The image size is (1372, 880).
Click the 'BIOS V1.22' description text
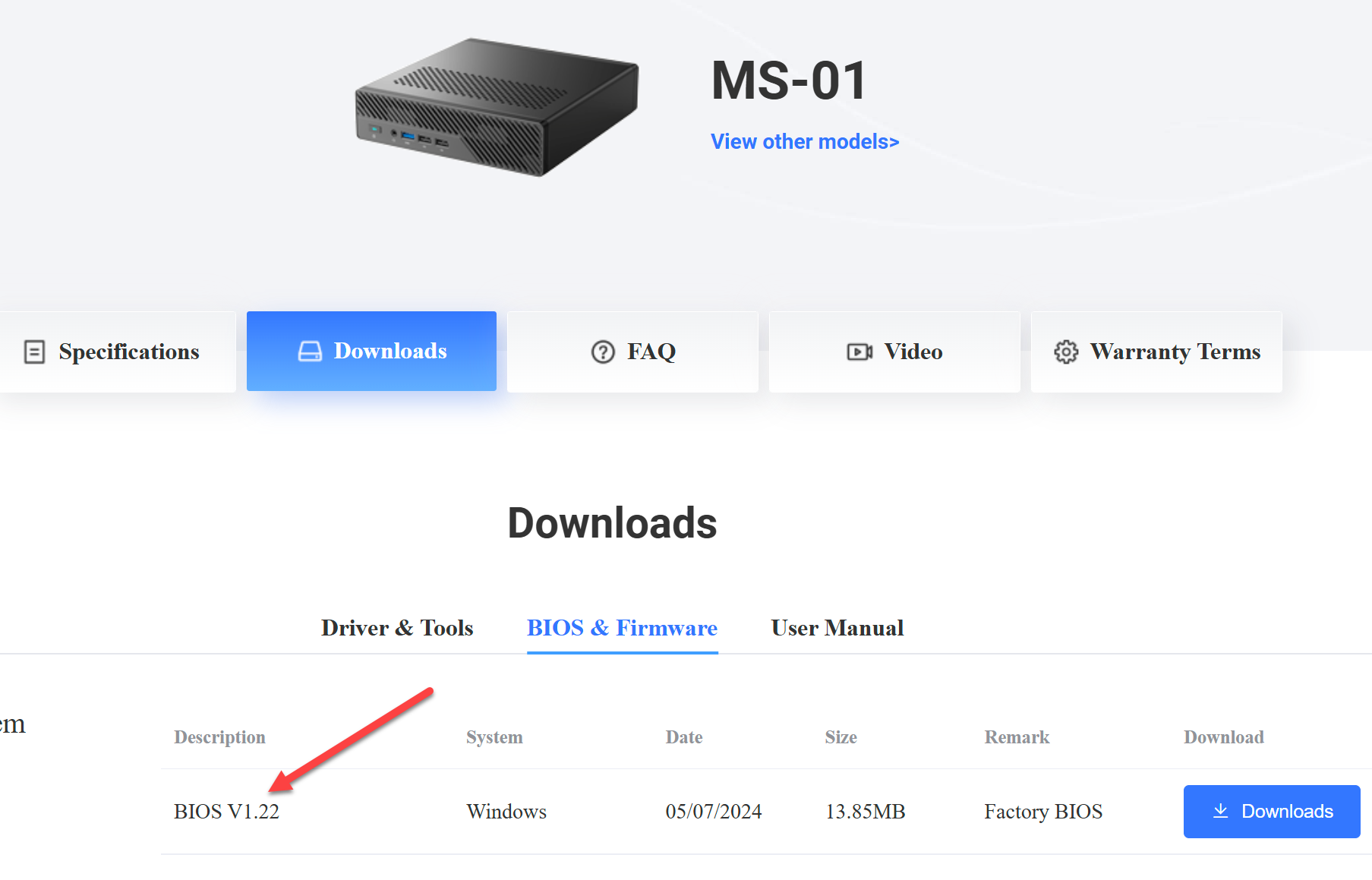click(x=226, y=812)
